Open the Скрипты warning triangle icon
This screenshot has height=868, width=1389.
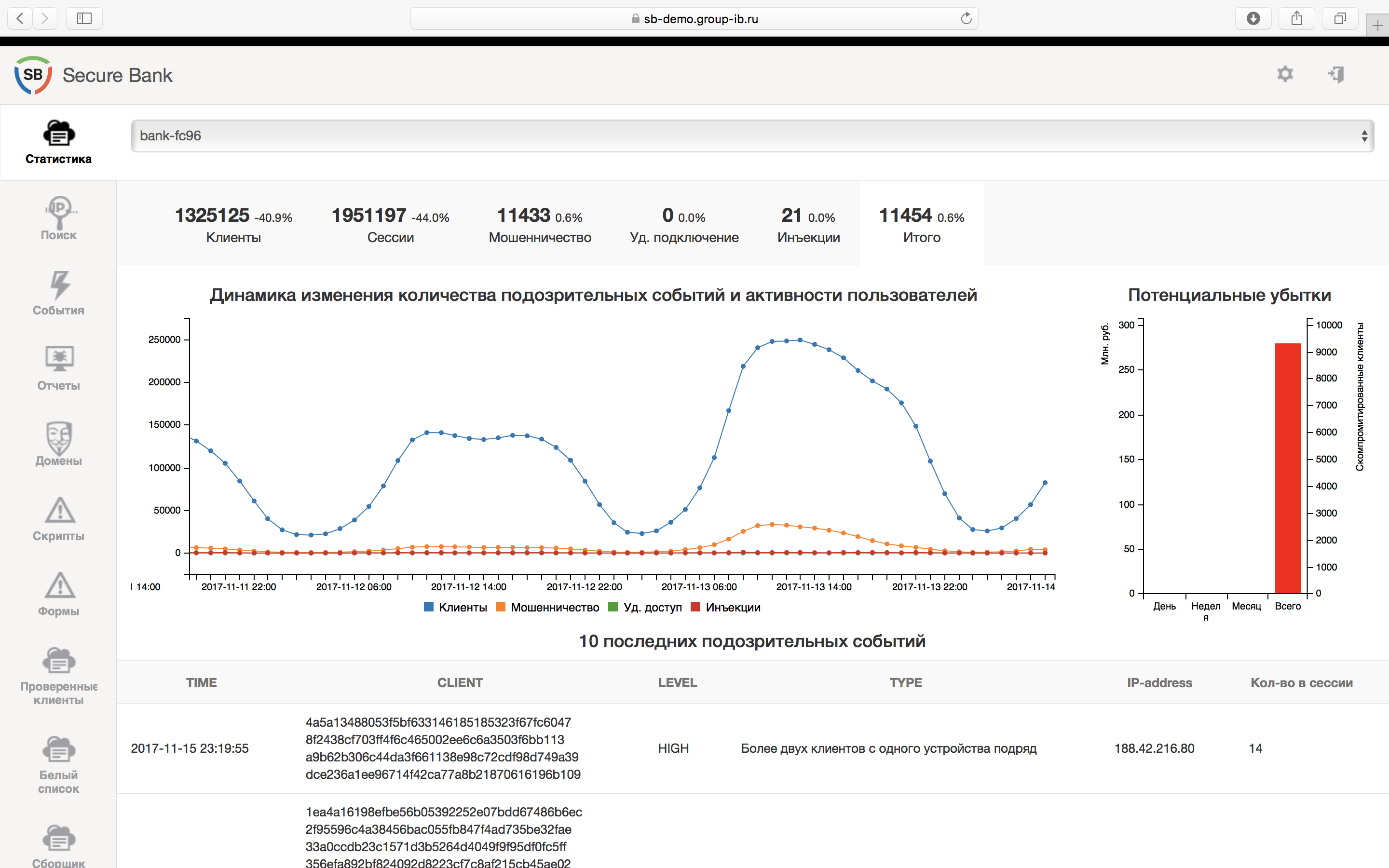pos(58,511)
